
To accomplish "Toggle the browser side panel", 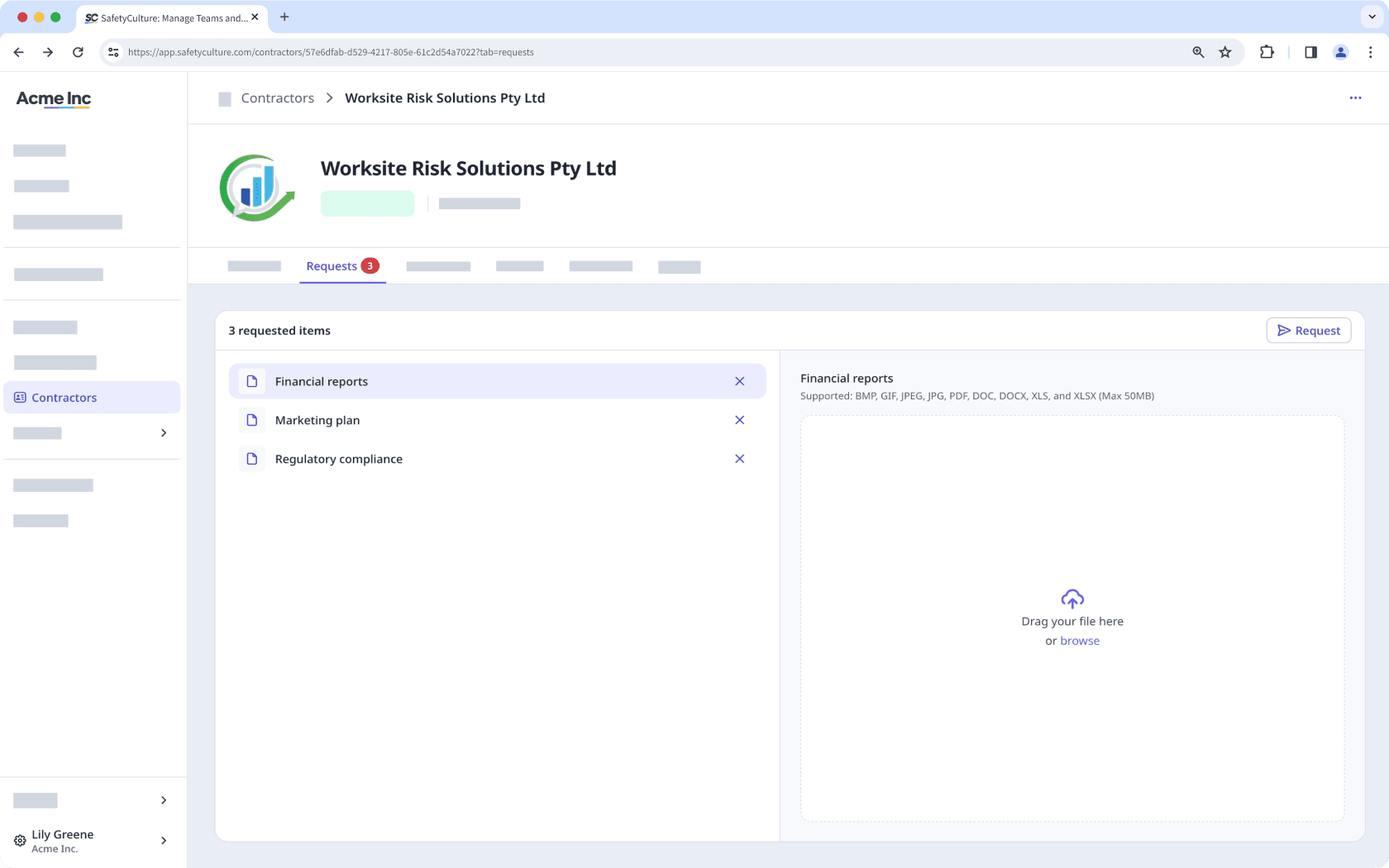I will tap(1310, 52).
